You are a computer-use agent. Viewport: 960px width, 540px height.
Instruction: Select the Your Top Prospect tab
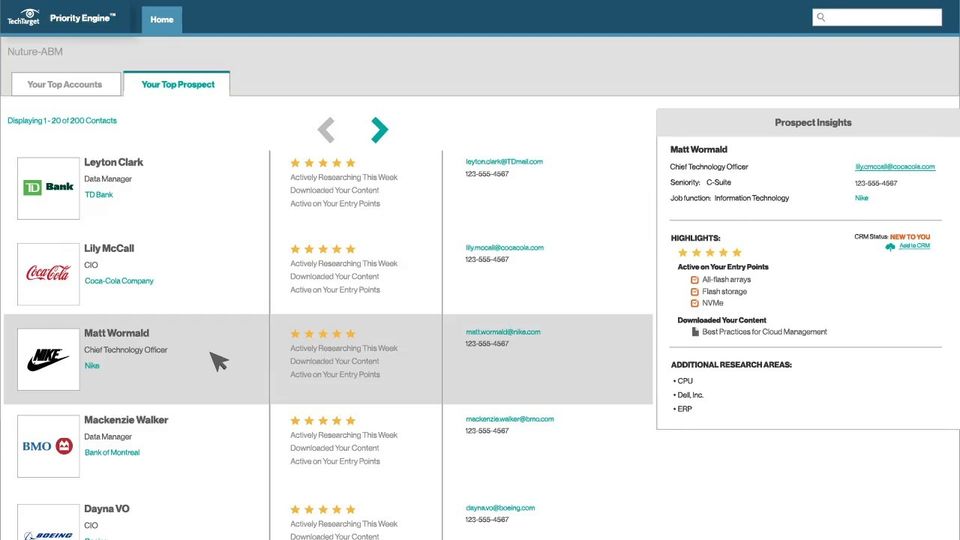click(x=178, y=84)
